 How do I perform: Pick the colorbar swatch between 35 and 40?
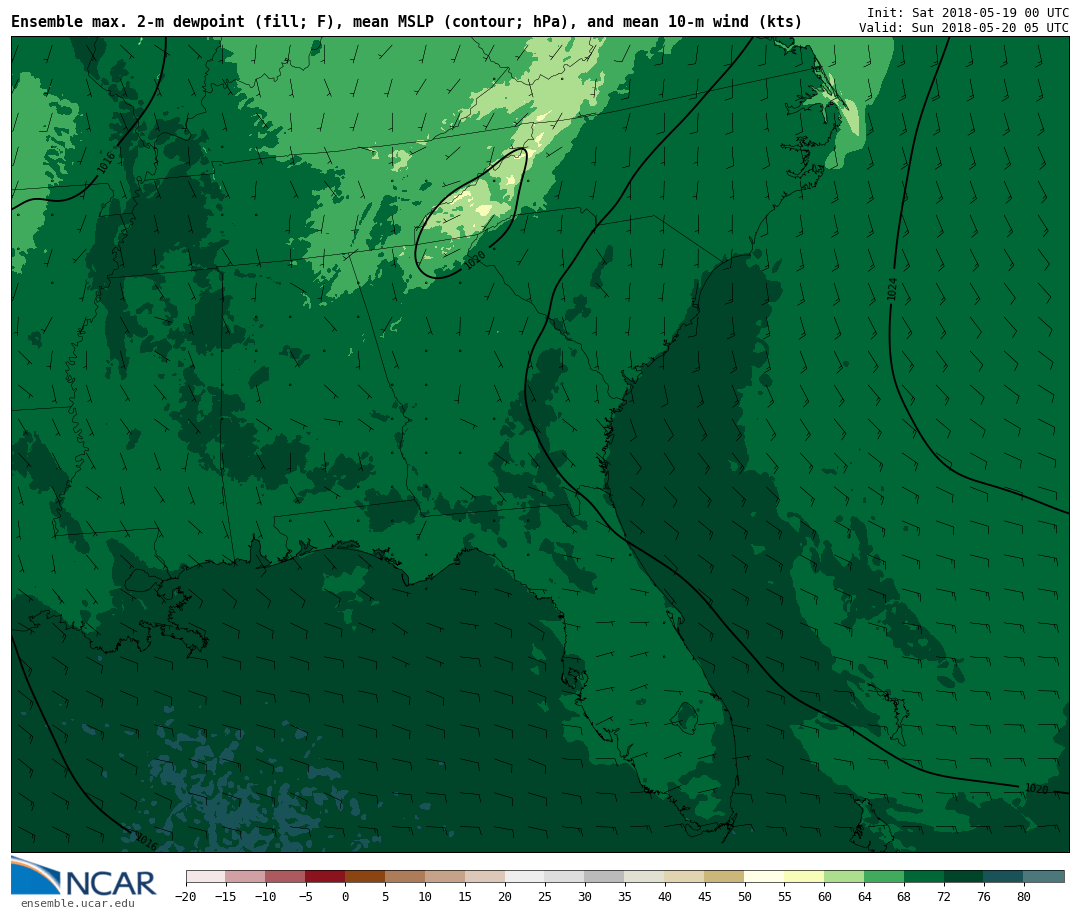(645, 876)
